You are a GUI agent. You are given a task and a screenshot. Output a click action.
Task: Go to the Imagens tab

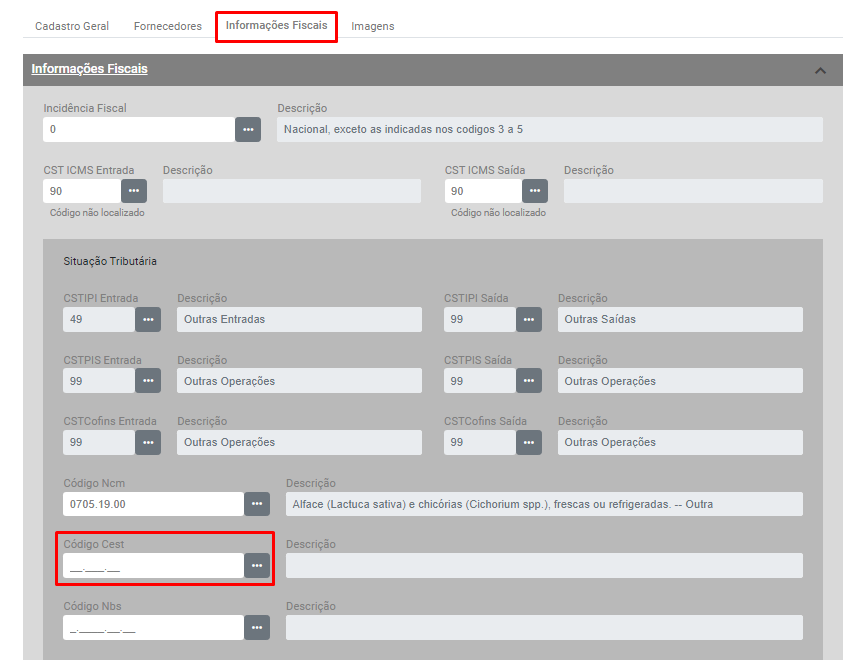tap(372, 26)
